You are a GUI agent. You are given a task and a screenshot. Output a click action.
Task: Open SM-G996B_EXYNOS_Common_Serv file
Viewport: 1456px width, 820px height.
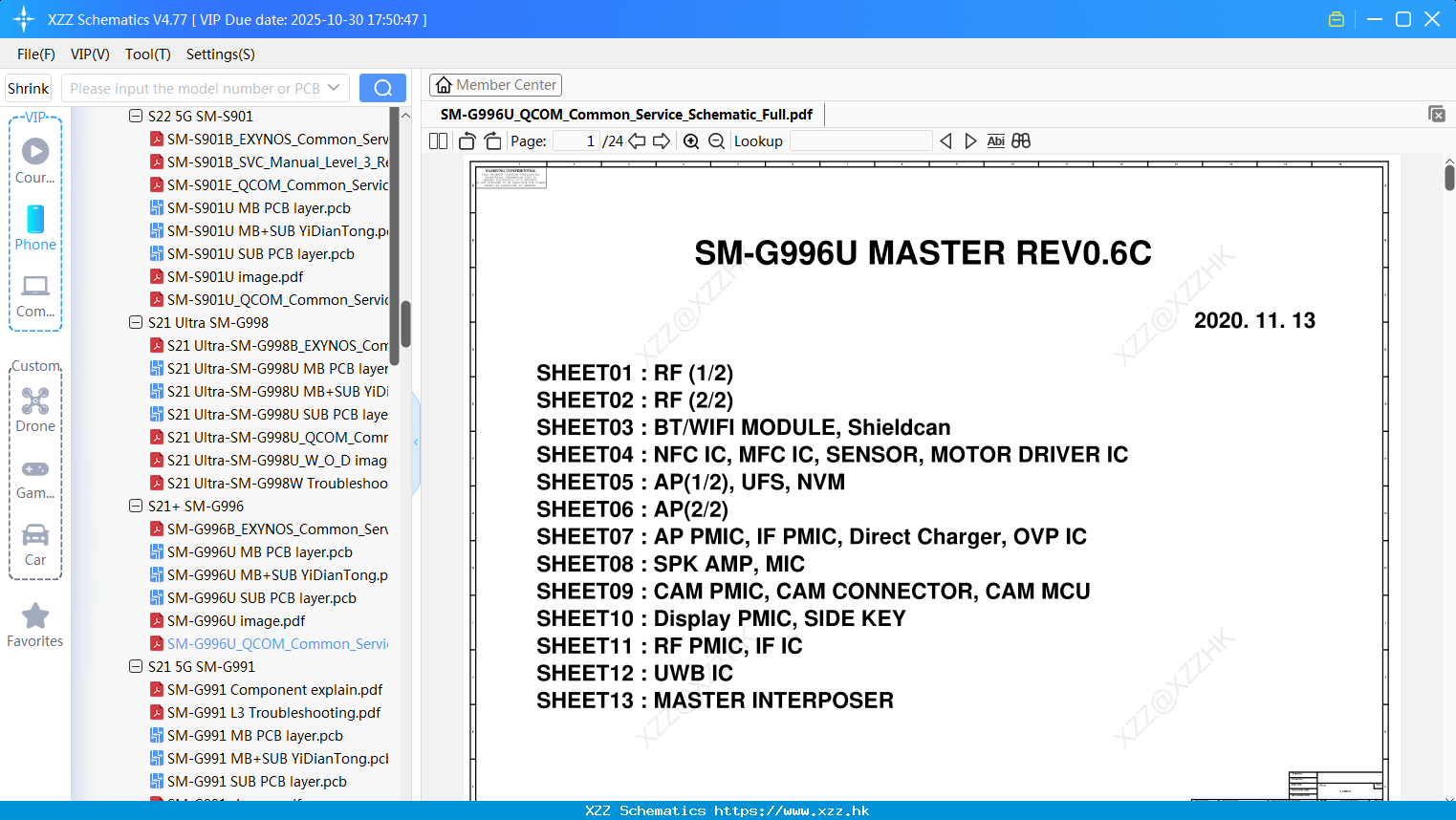[x=269, y=529]
